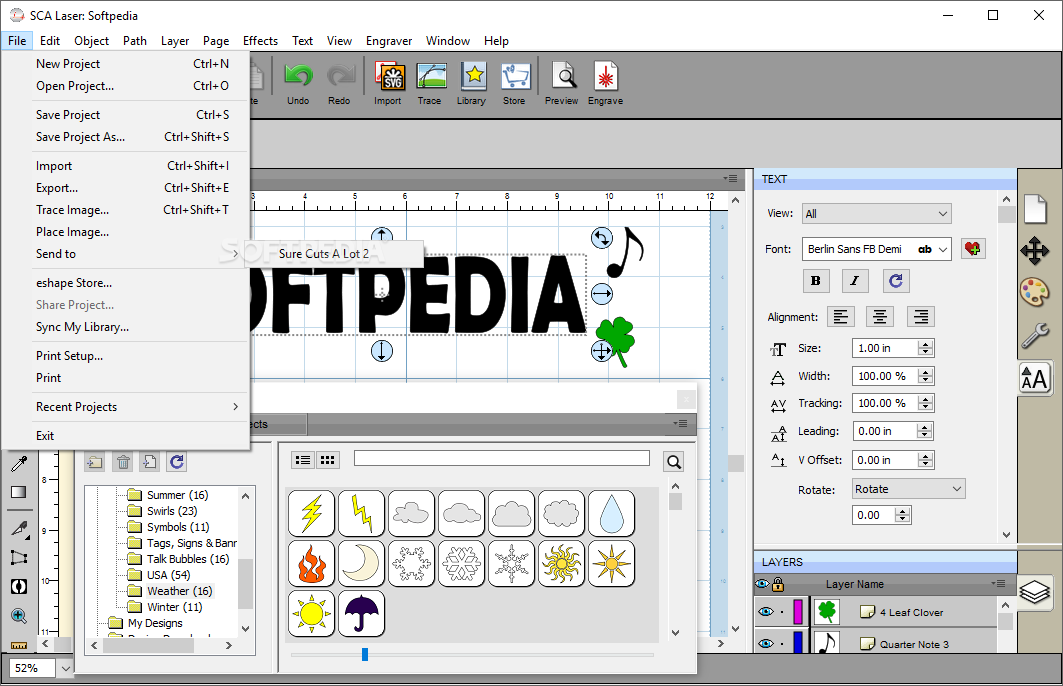This screenshot has width=1063, height=686.
Task: Open the wrench settings panel icon
Action: (1035, 335)
